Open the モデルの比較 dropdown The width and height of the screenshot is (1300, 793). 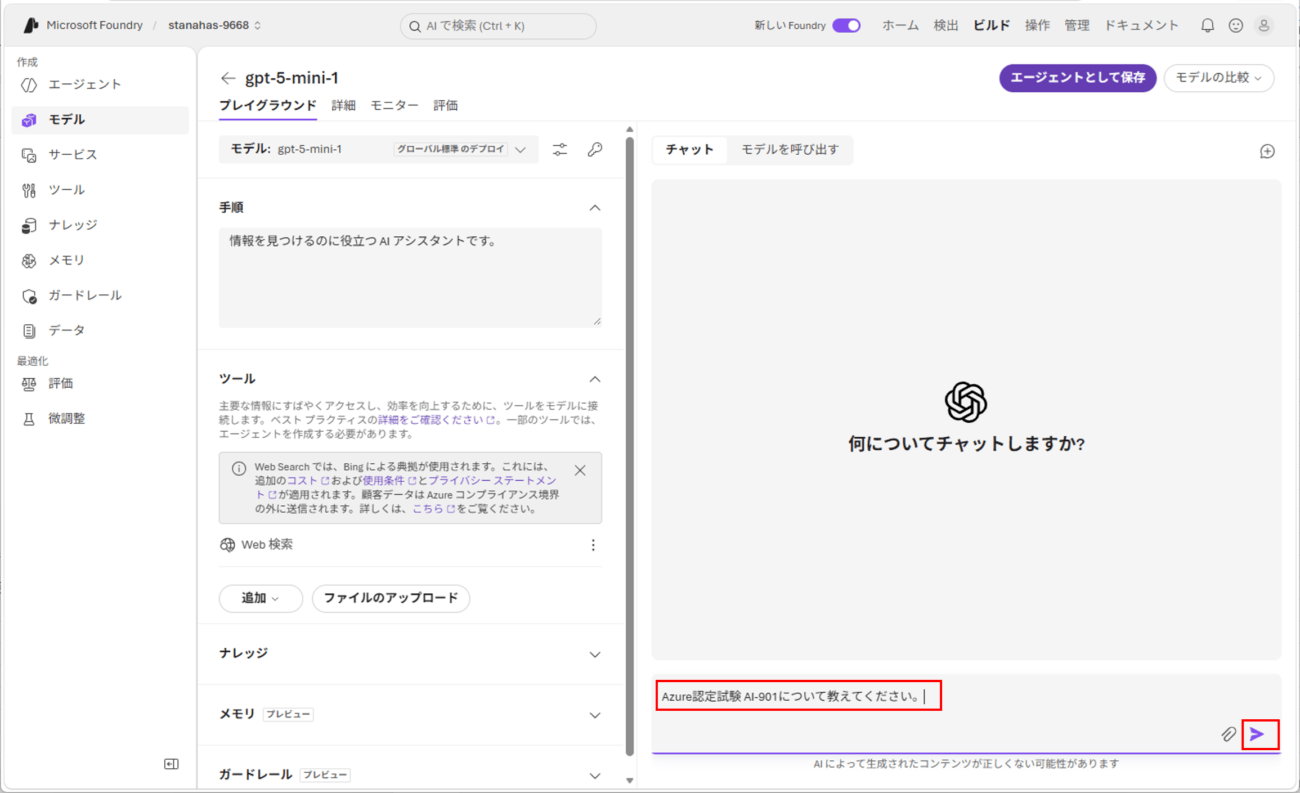(1219, 78)
